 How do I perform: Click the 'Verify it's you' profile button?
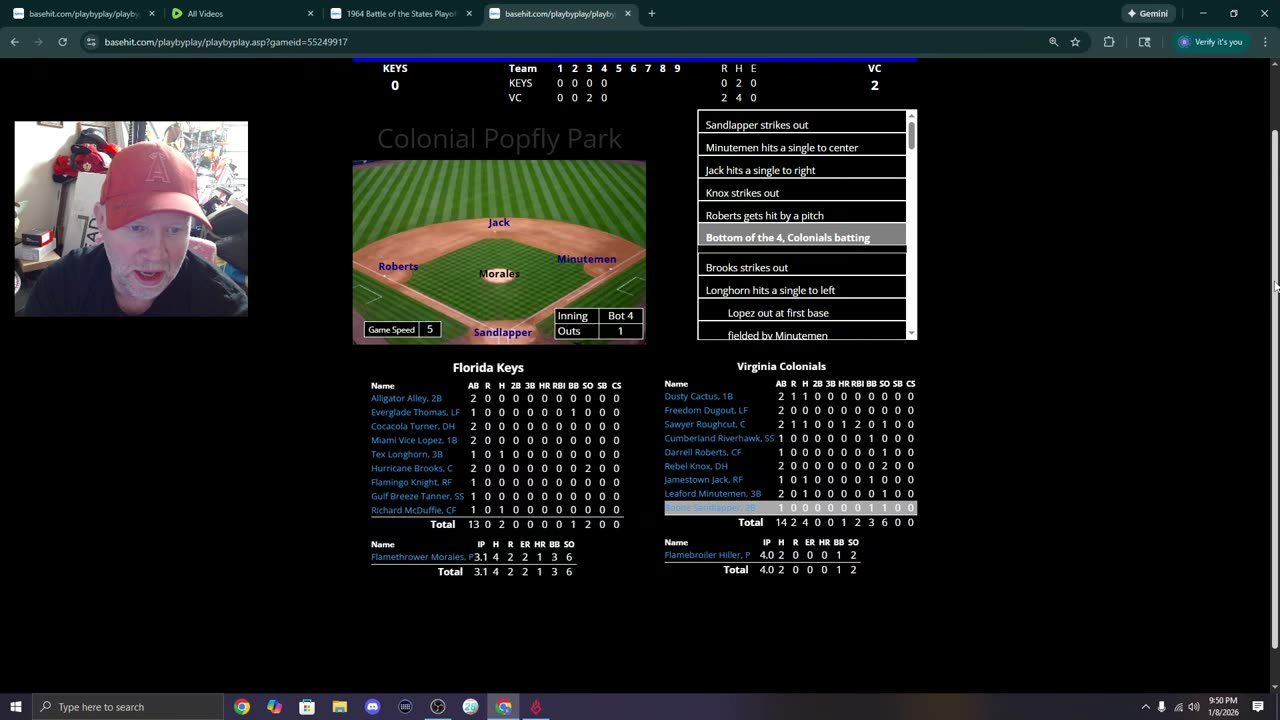coord(1211,42)
